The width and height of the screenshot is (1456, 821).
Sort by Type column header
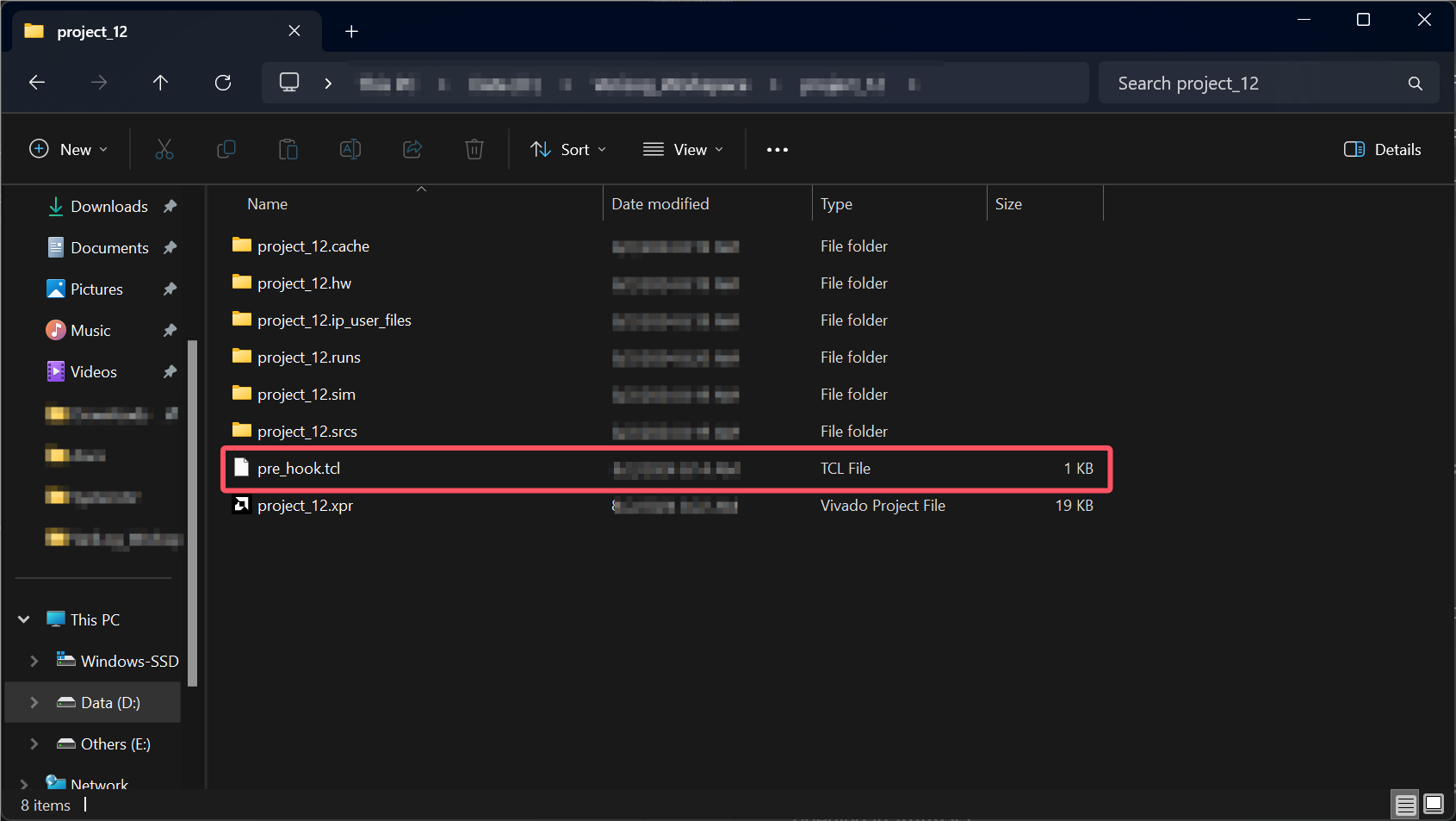pyautogui.click(x=836, y=204)
